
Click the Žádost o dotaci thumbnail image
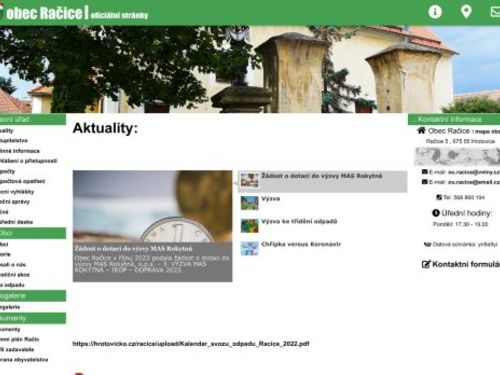[x=249, y=180]
